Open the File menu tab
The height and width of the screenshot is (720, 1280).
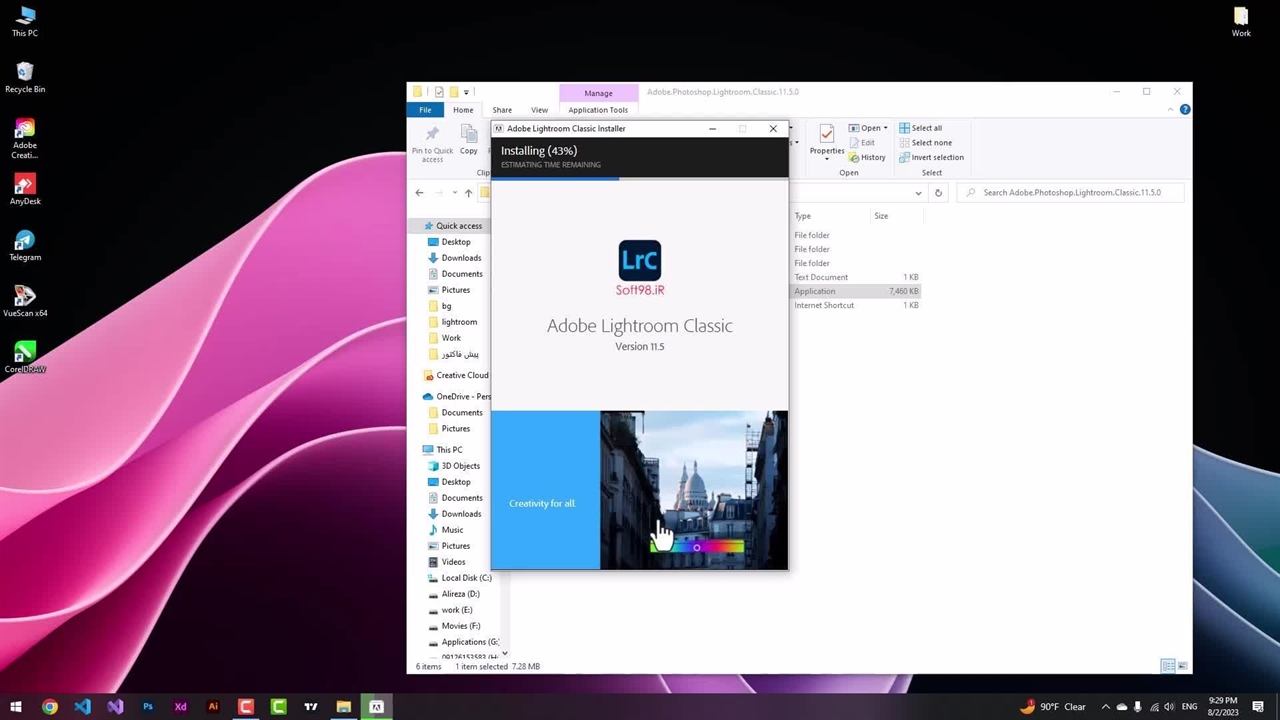[x=425, y=110]
